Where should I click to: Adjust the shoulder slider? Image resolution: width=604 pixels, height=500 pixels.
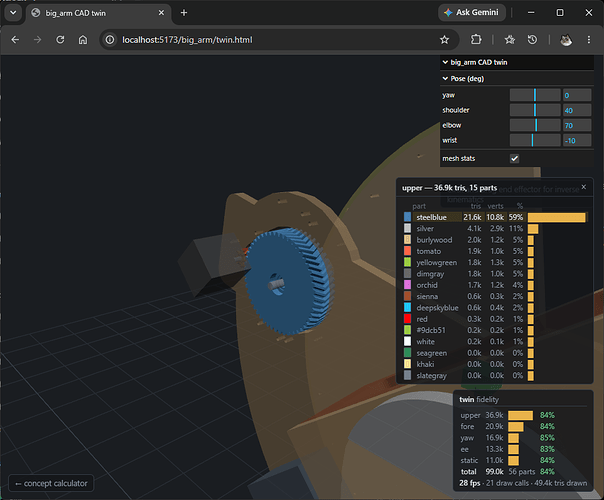pyautogui.click(x=535, y=110)
